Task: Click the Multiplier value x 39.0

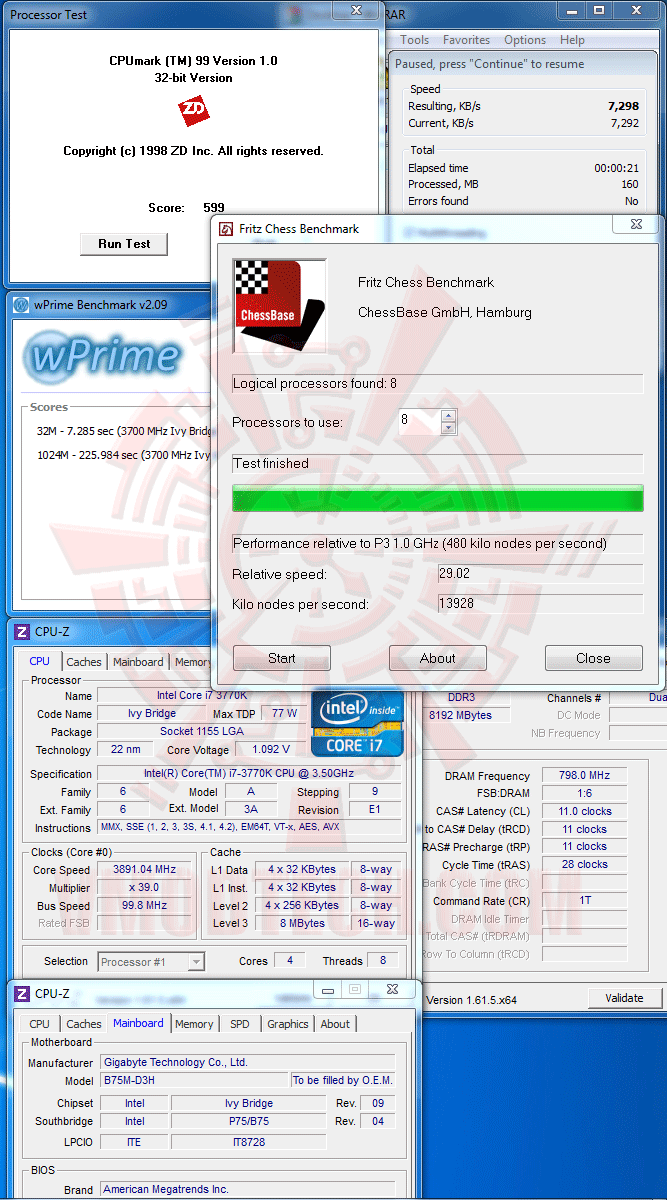Action: point(143,888)
